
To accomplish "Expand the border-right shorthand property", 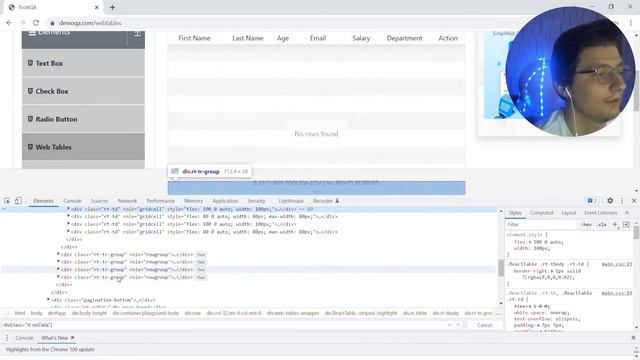I will (552, 271).
